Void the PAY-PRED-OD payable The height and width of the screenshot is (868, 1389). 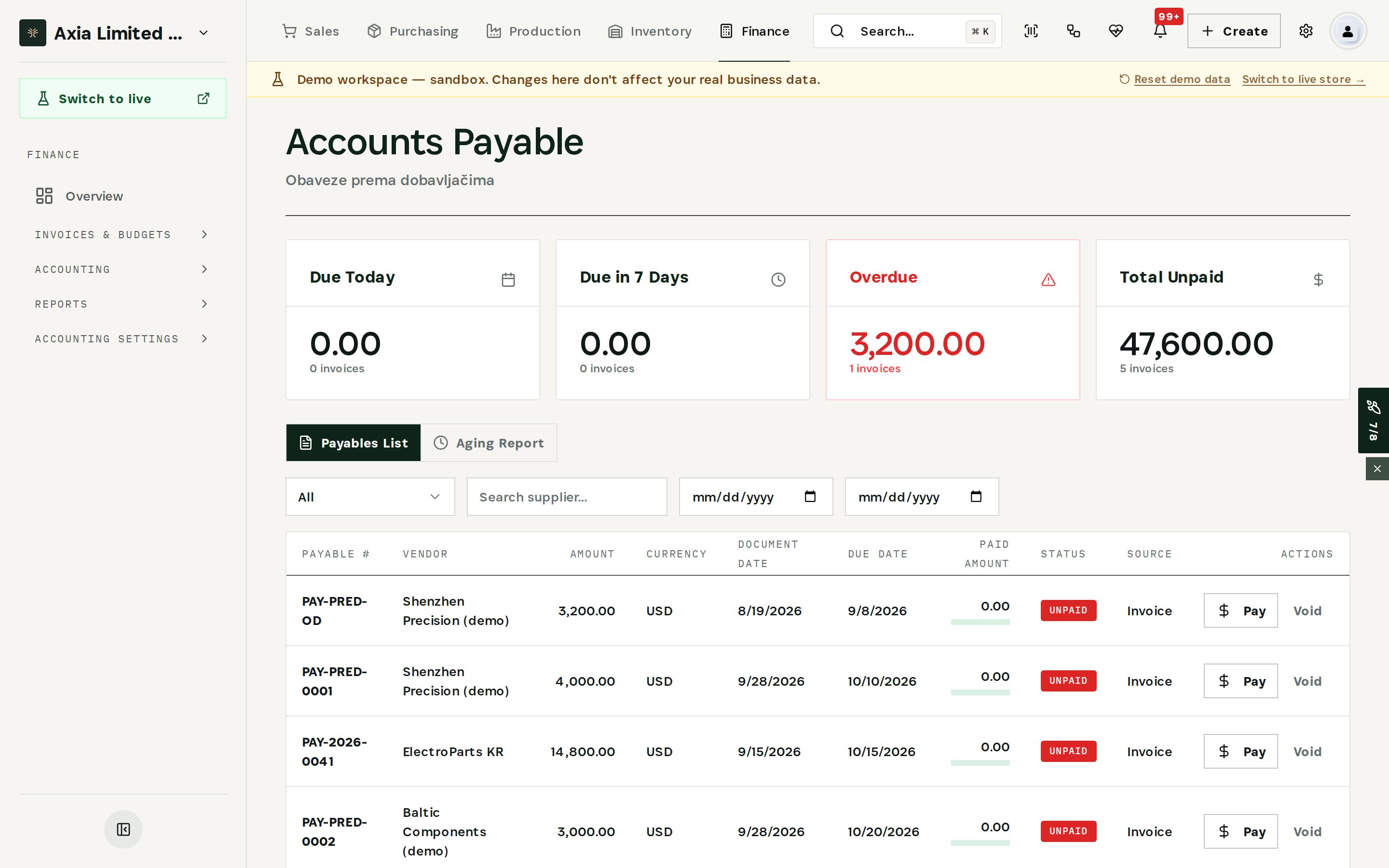pos(1307,611)
